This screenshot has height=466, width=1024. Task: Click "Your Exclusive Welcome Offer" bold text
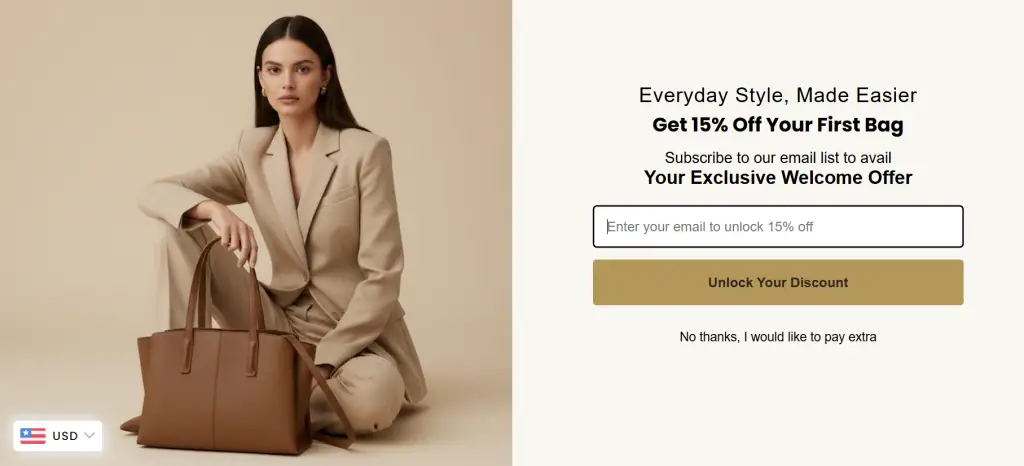[778, 178]
